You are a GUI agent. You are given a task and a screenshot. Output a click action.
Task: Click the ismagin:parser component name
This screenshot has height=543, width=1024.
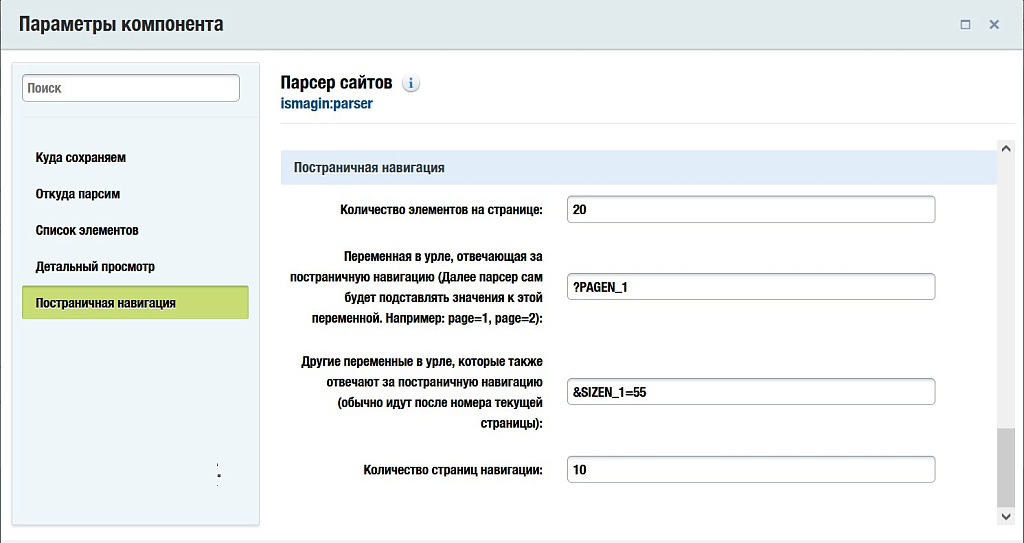click(327, 103)
